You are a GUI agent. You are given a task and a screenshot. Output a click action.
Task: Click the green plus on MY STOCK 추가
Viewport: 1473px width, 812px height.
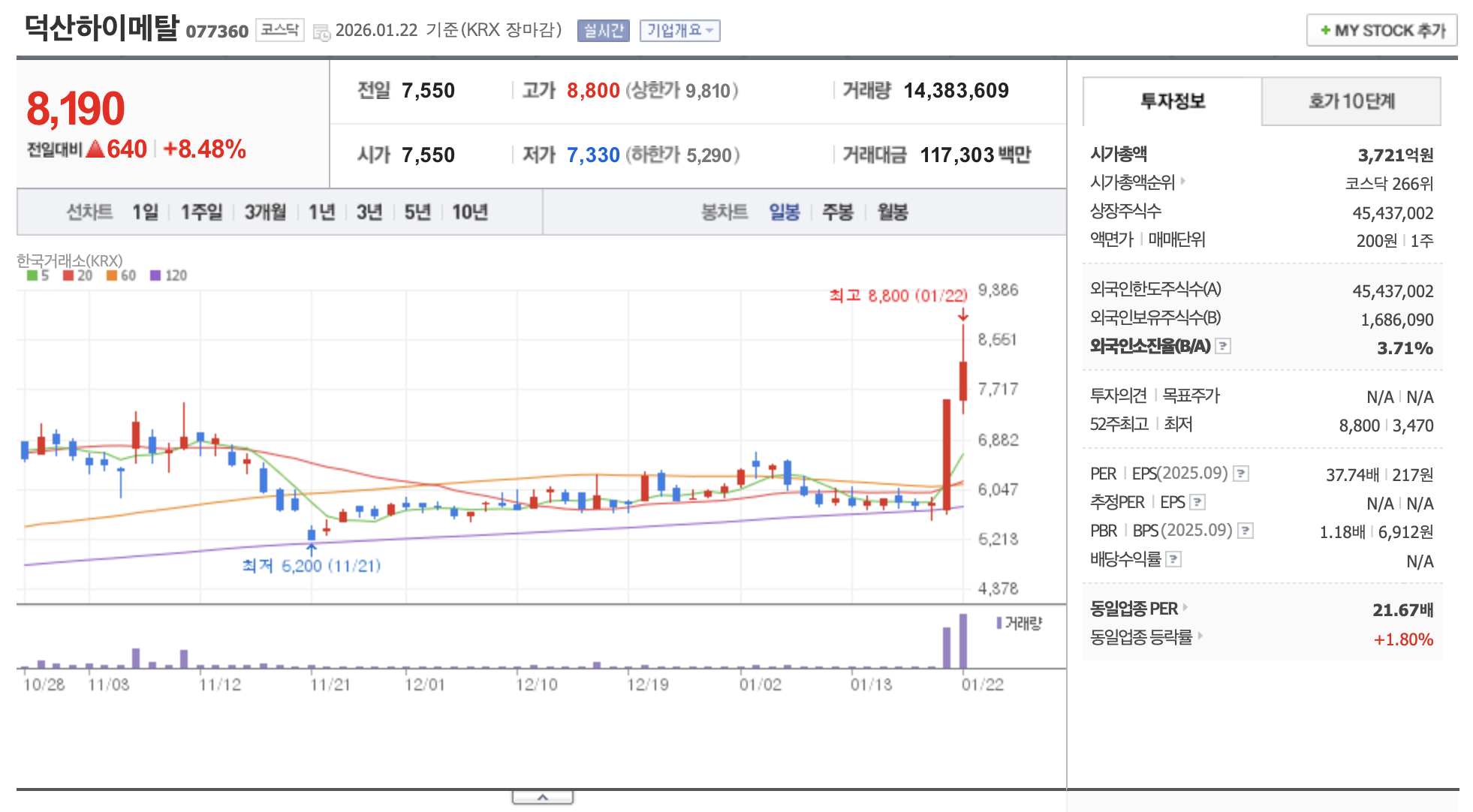click(x=1325, y=30)
